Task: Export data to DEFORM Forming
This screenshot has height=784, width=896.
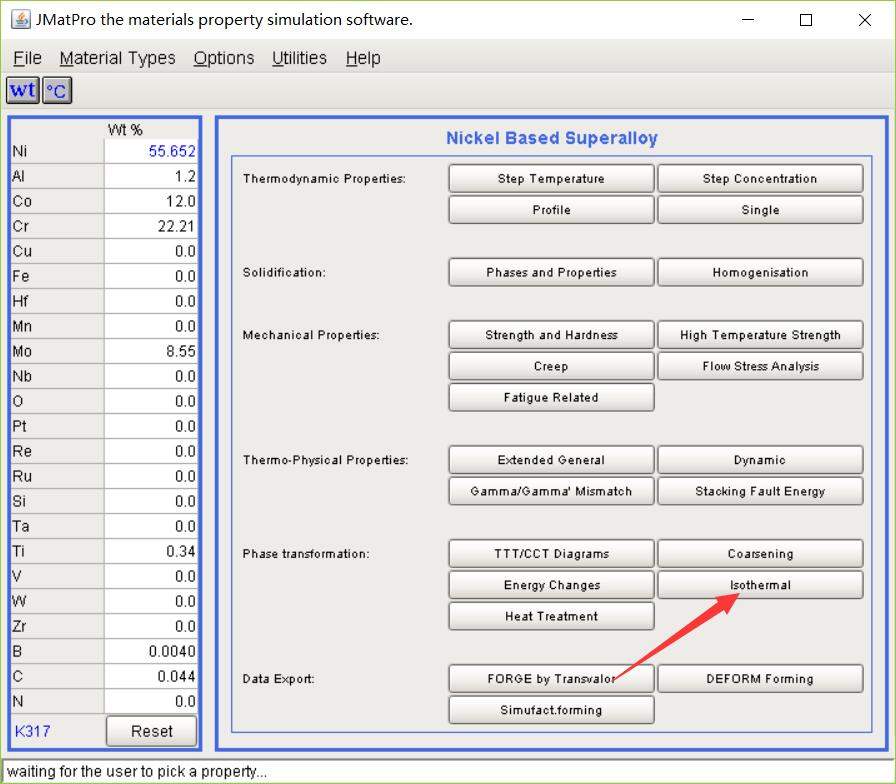Action: pyautogui.click(x=760, y=678)
